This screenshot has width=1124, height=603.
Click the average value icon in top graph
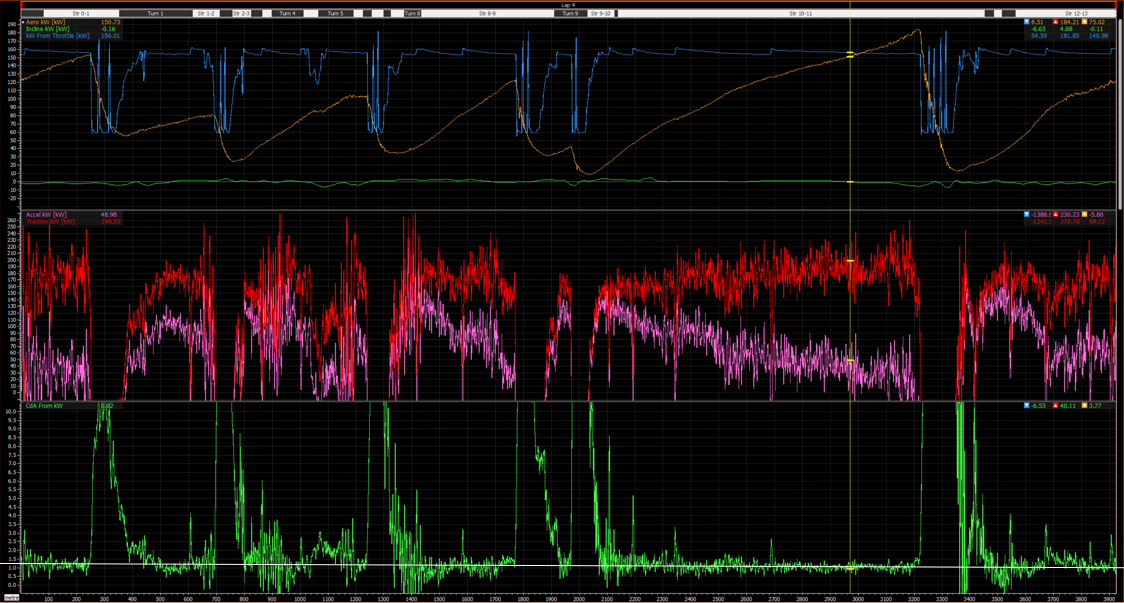tap(1085, 22)
